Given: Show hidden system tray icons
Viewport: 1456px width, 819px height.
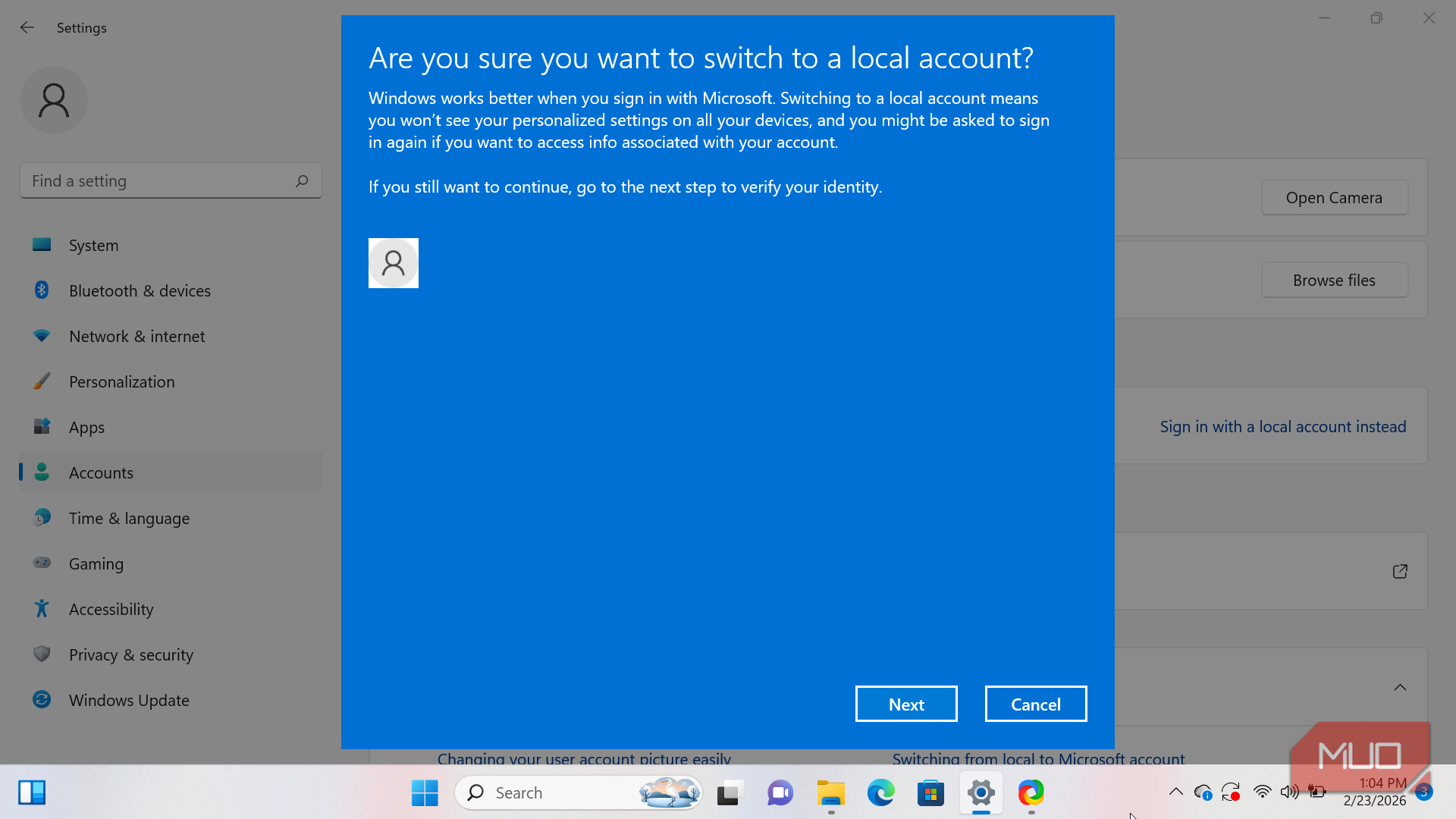Looking at the screenshot, I should tap(1175, 792).
